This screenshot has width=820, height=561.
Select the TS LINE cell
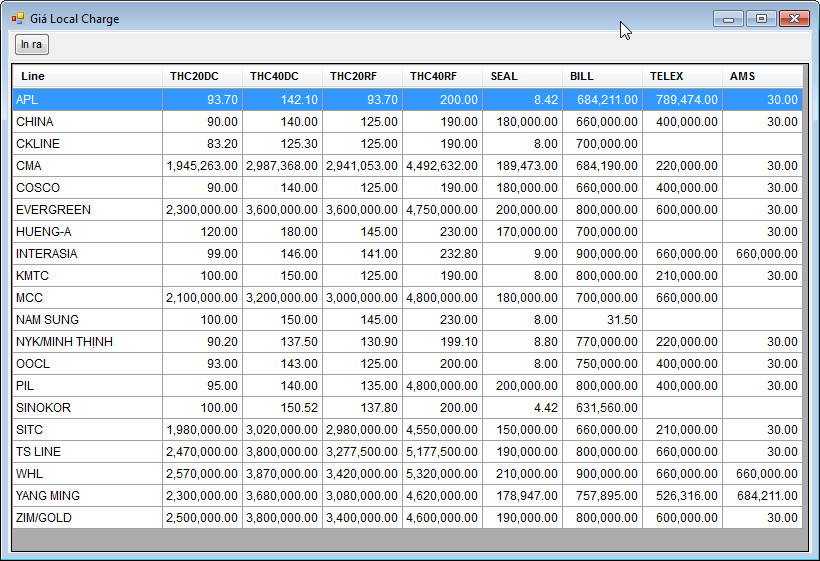click(x=87, y=452)
